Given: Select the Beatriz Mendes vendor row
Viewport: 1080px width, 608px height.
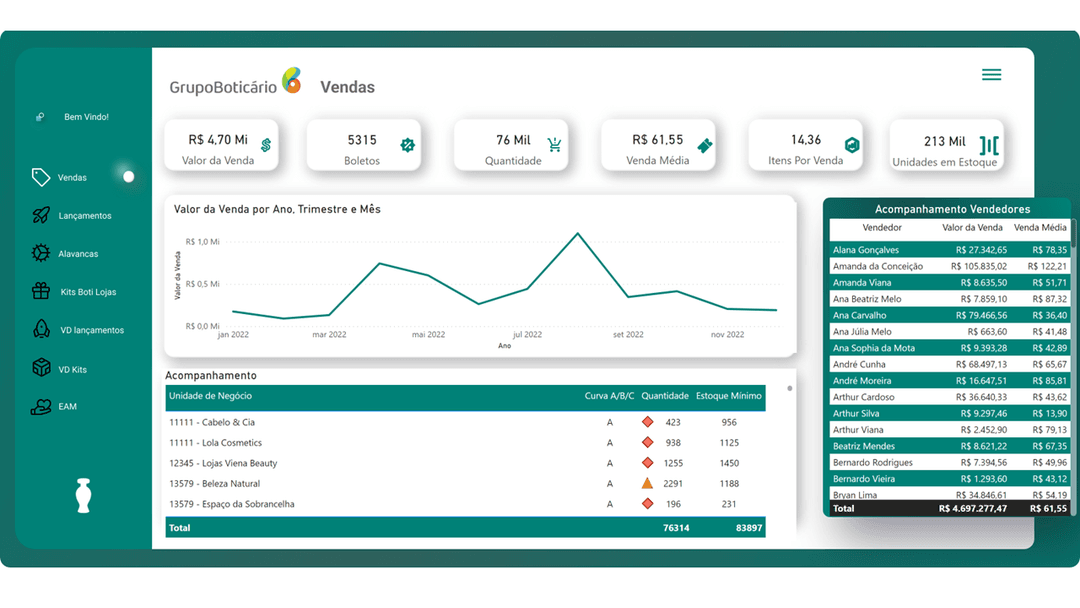Looking at the screenshot, I should pos(950,446).
